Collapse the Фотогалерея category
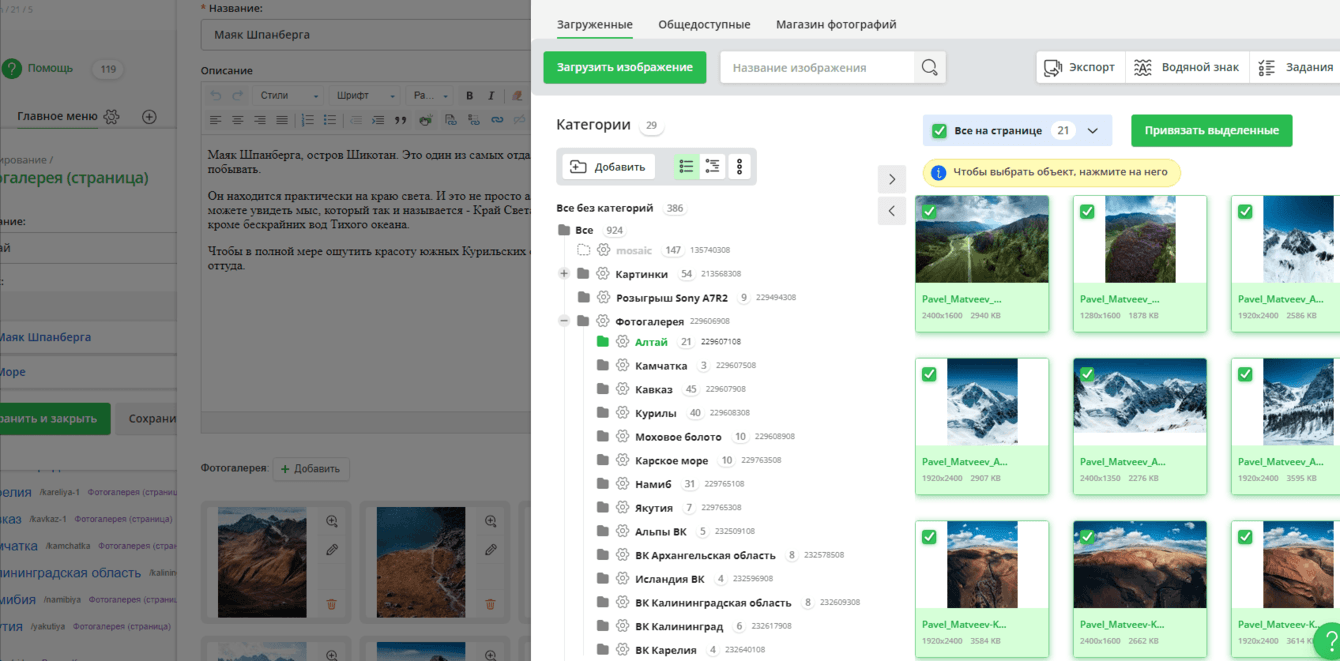1340x661 pixels. click(564, 321)
